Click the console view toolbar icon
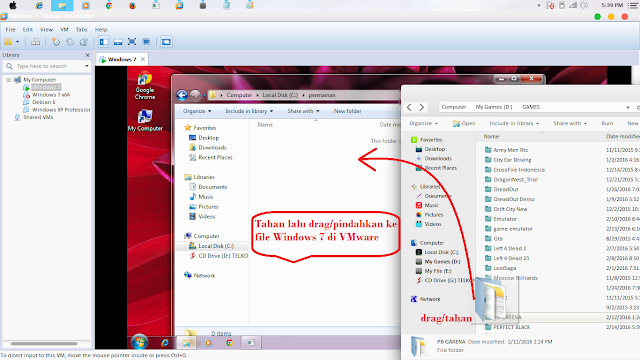 166,42
